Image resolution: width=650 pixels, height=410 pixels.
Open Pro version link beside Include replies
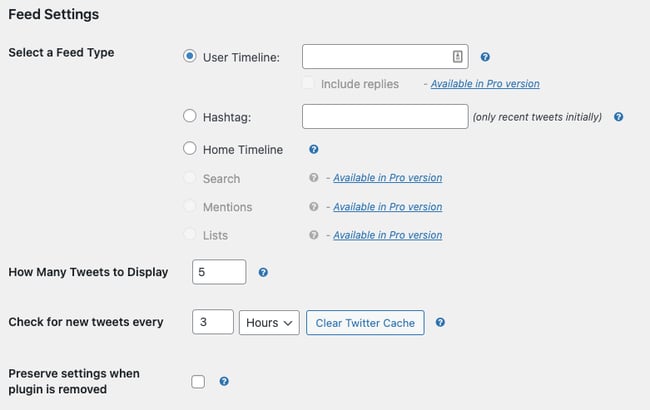pyautogui.click(x=485, y=84)
